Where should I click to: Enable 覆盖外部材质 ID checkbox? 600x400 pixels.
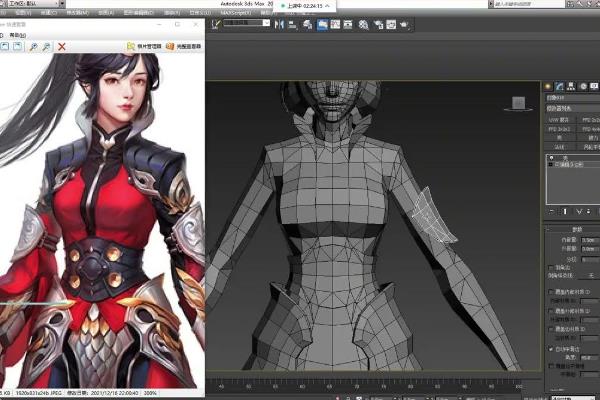click(551, 311)
